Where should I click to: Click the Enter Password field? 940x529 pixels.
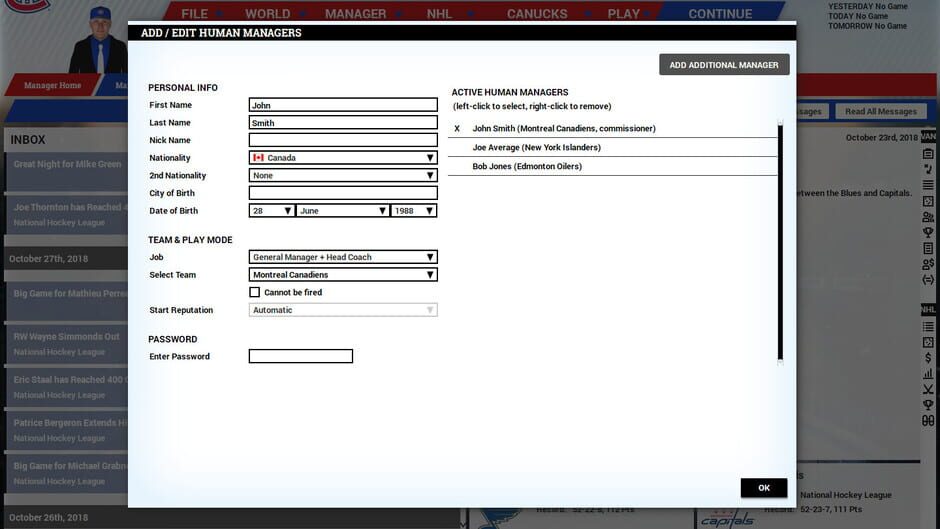(300, 356)
